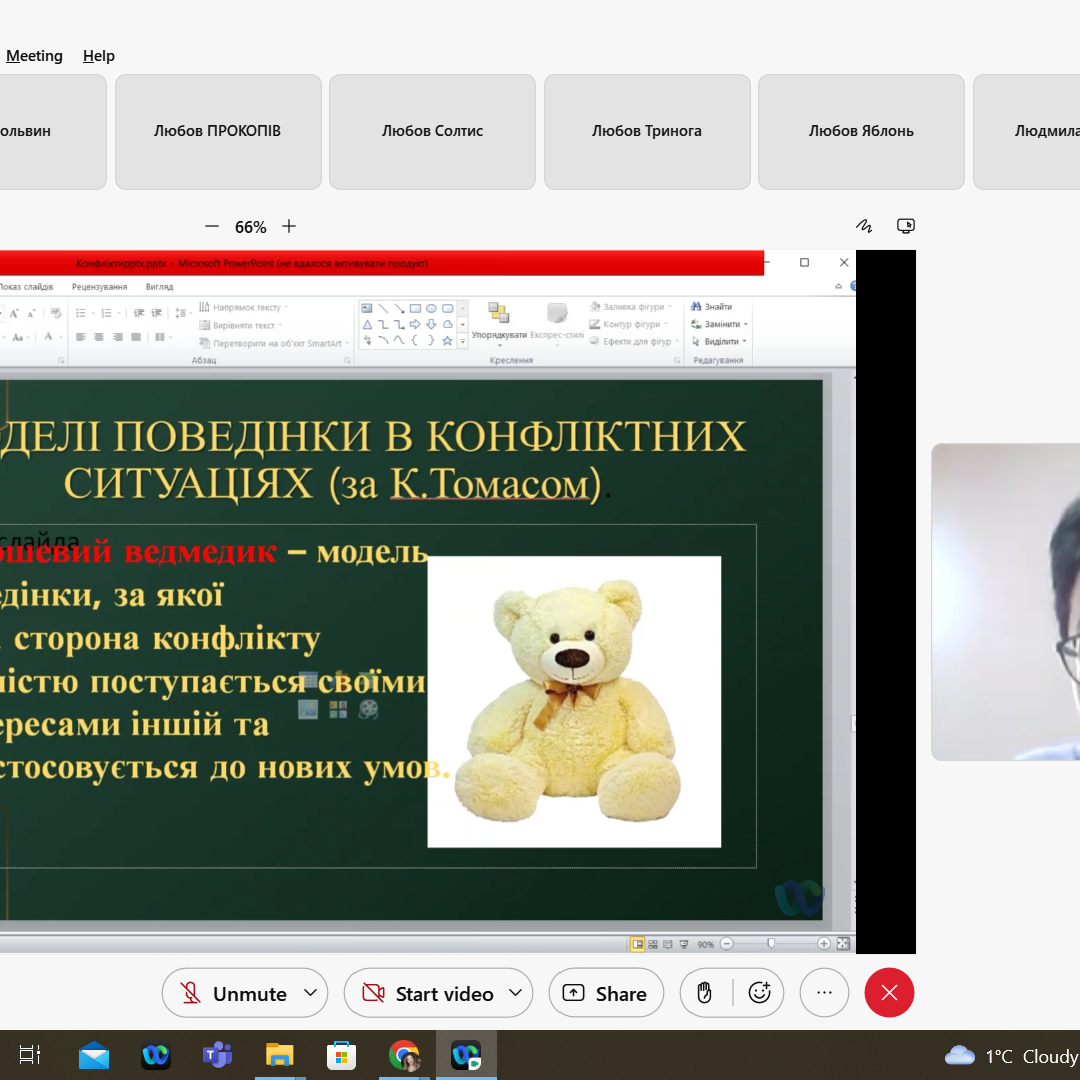Click the Share button

click(x=606, y=993)
